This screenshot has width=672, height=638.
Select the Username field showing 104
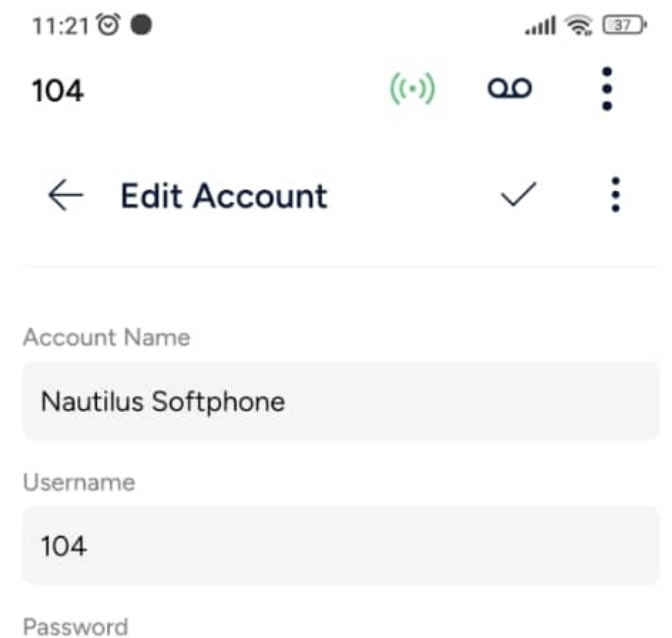point(341,545)
